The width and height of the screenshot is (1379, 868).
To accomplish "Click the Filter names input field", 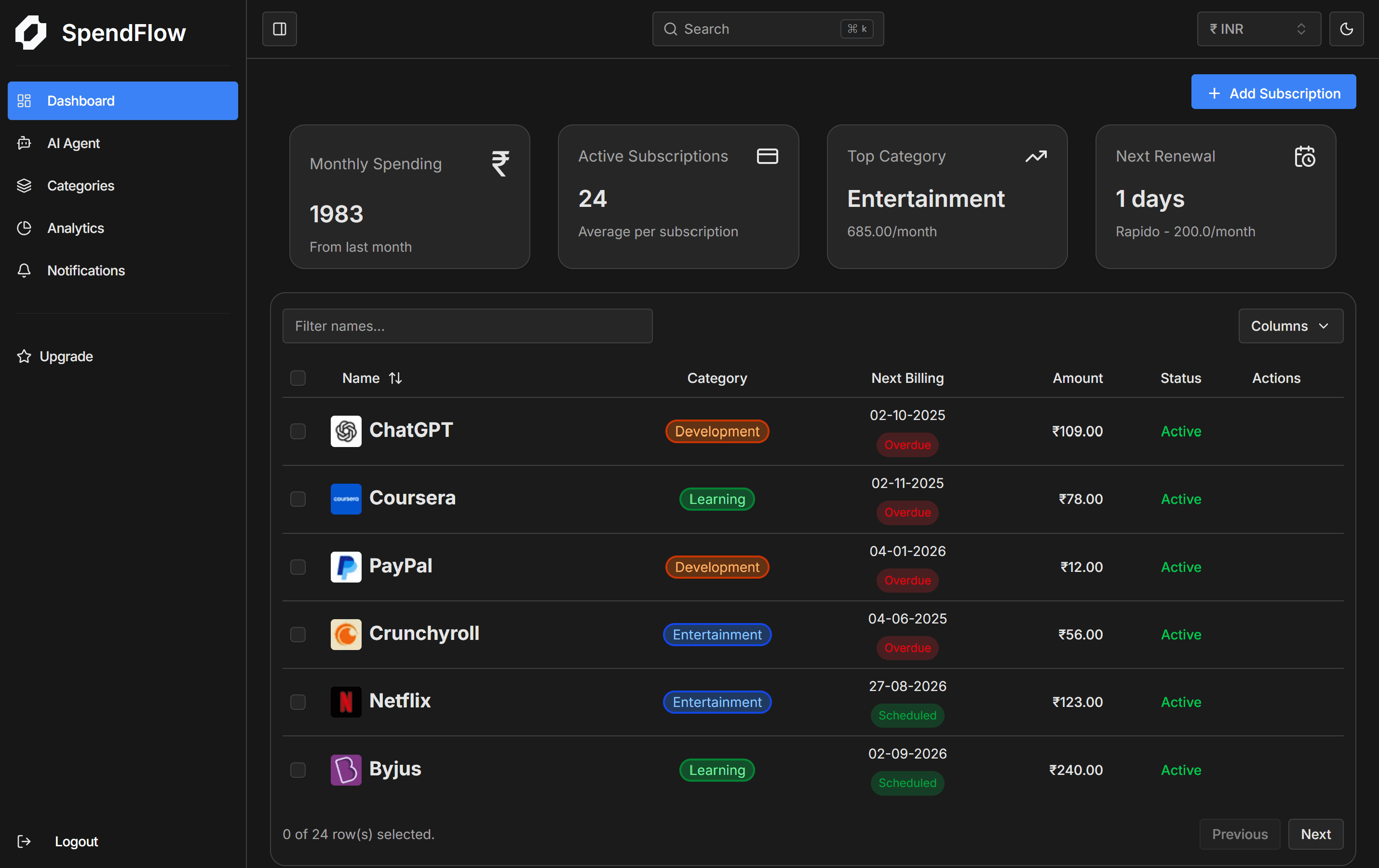I will (467, 326).
